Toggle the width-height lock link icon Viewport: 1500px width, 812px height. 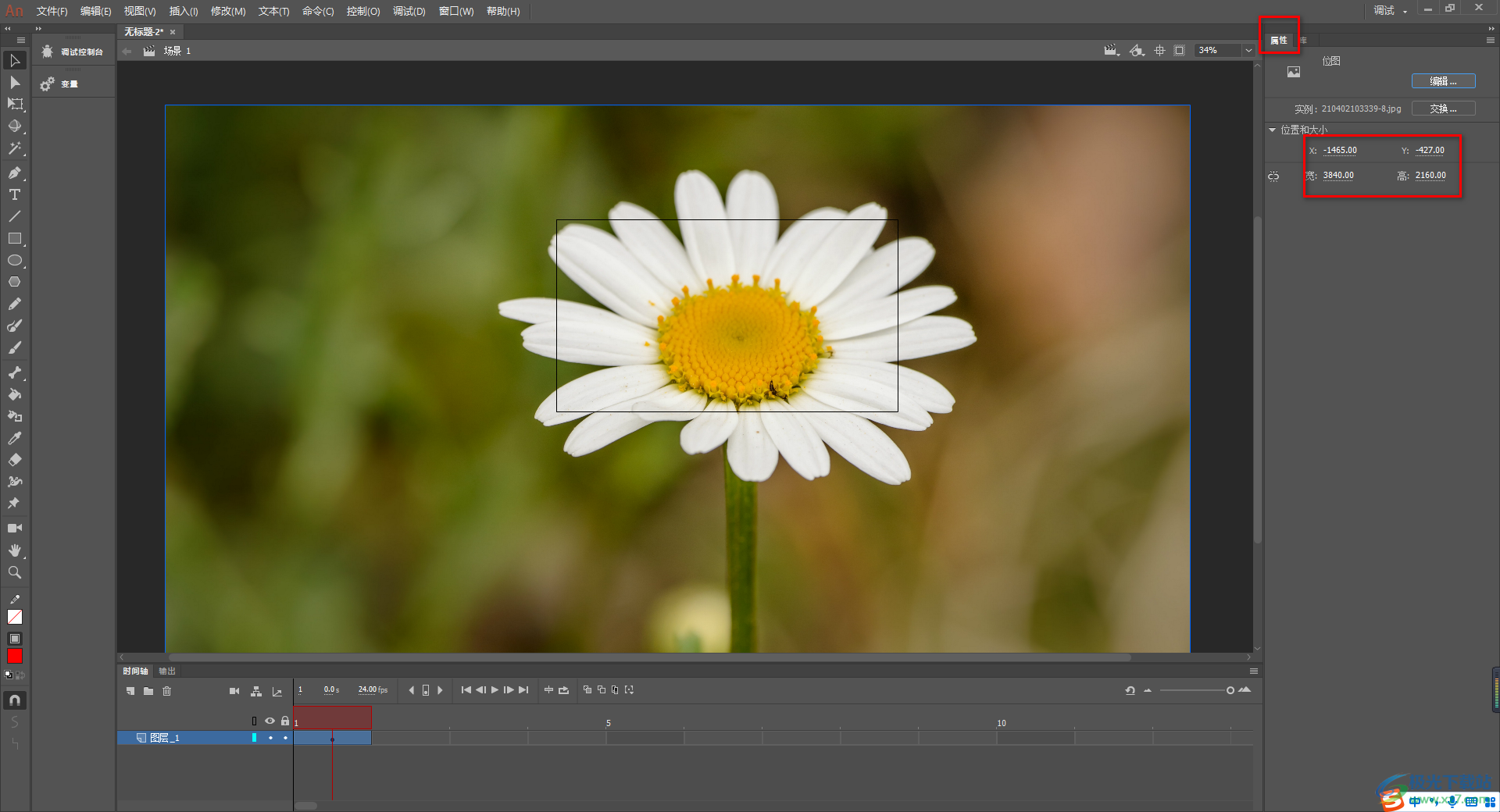1273,176
